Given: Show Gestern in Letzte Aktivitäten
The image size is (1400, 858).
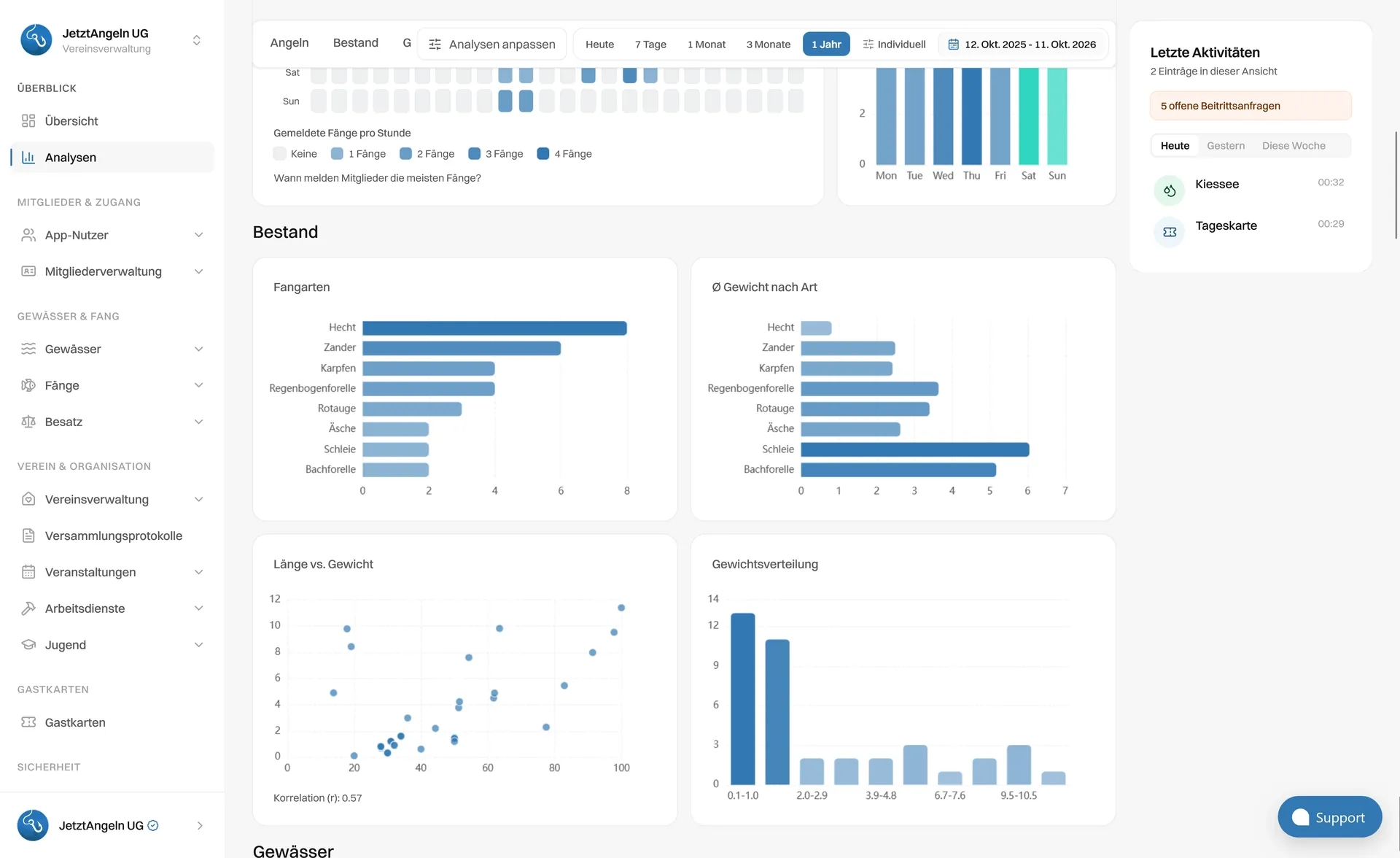Looking at the screenshot, I should pos(1226,146).
